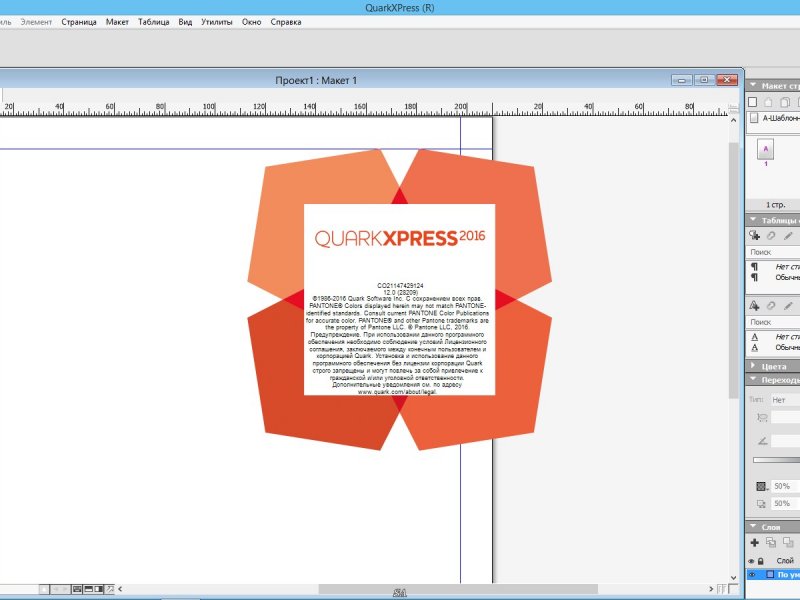Toggle visibility of the default layer

752,574
